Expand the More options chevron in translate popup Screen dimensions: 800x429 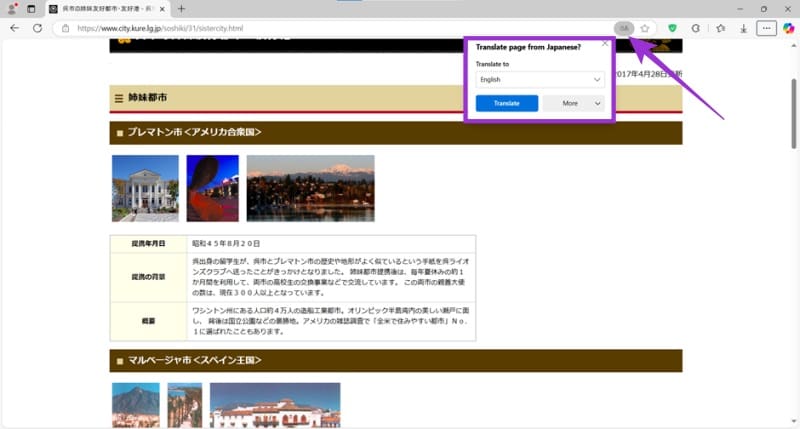[x=598, y=103]
